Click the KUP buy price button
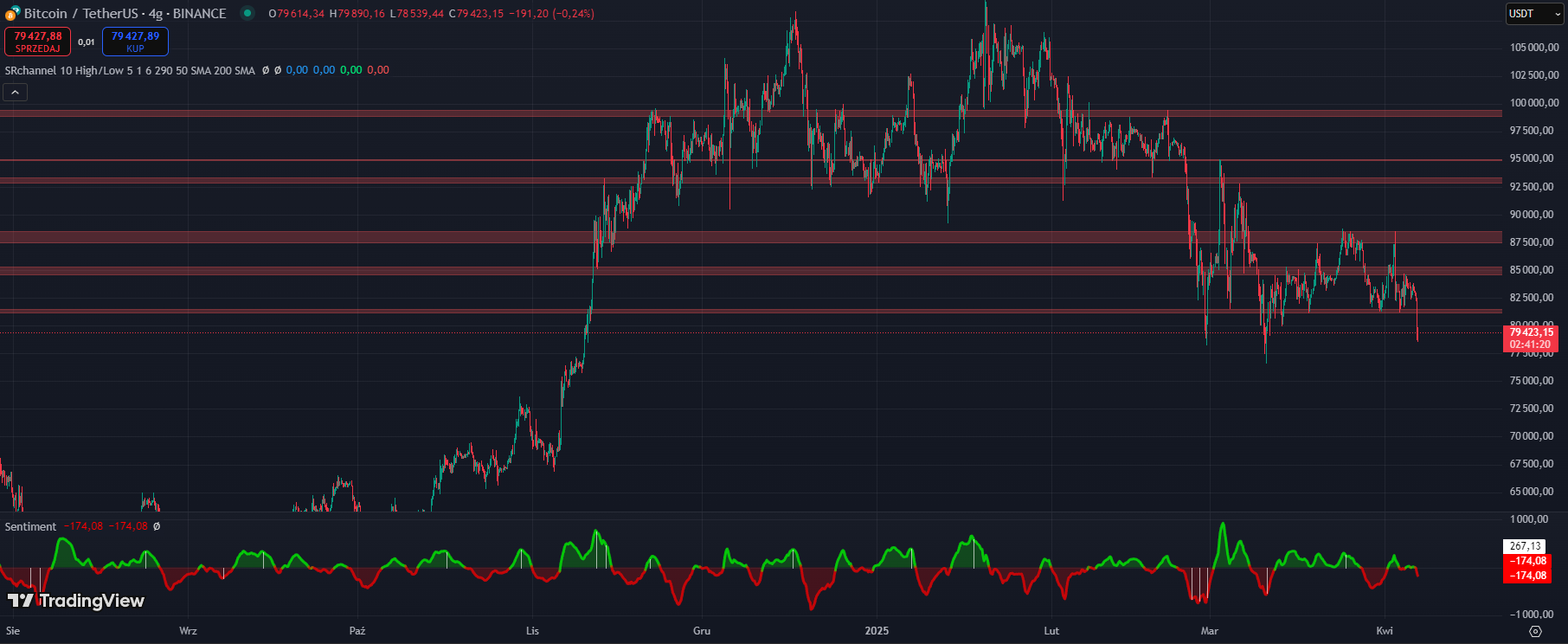This screenshot has width=1568, height=644. (x=135, y=42)
